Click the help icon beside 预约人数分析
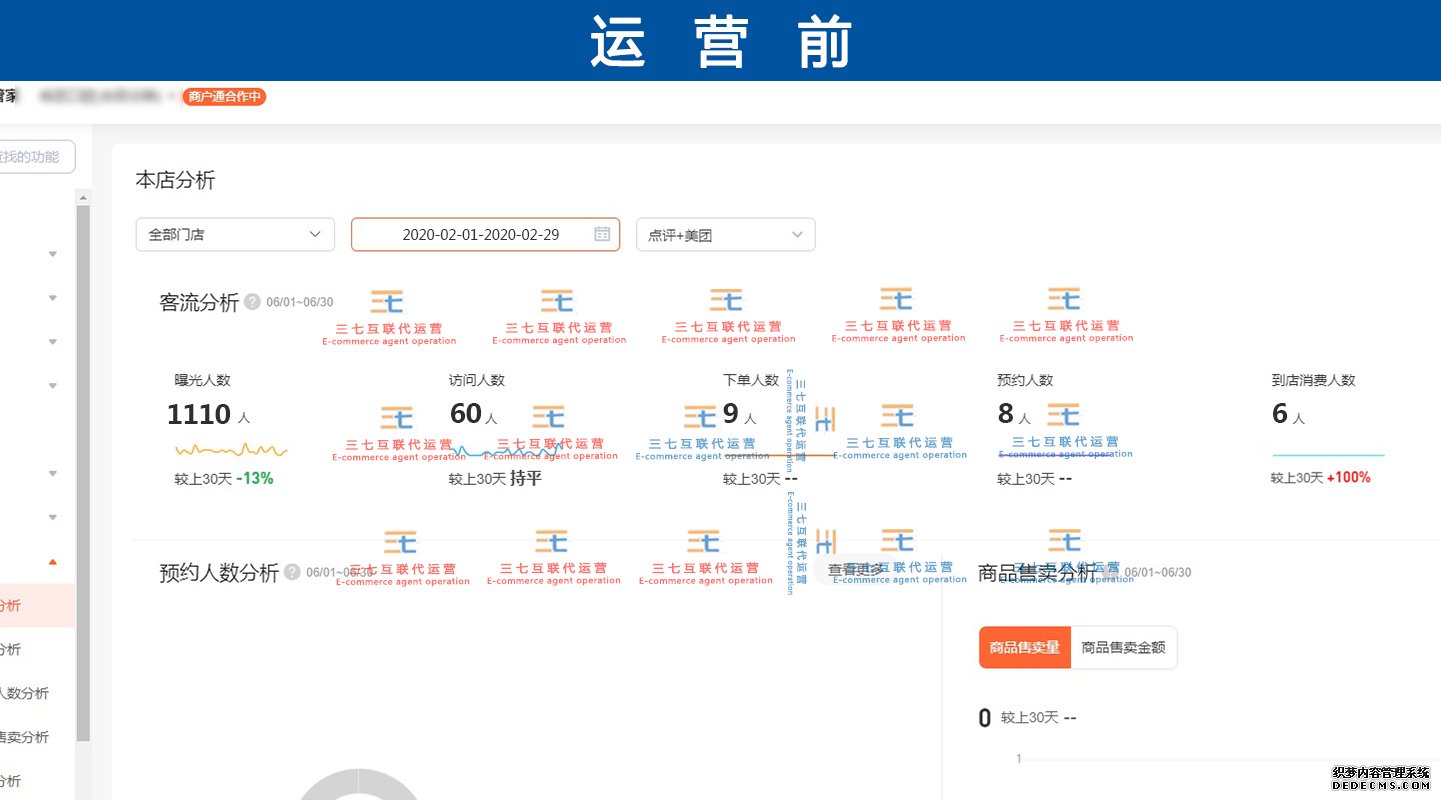 (292, 572)
